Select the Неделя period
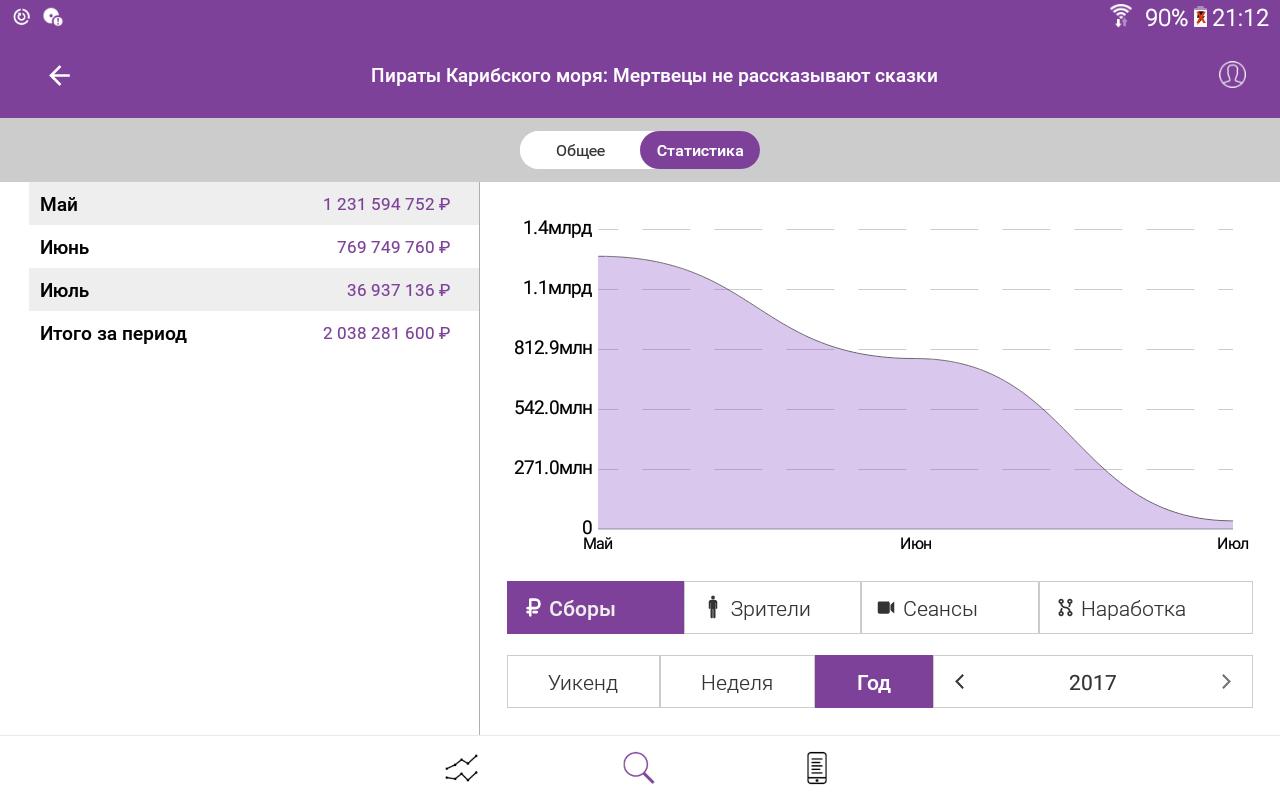Image resolution: width=1280 pixels, height=800 pixels. click(x=737, y=682)
